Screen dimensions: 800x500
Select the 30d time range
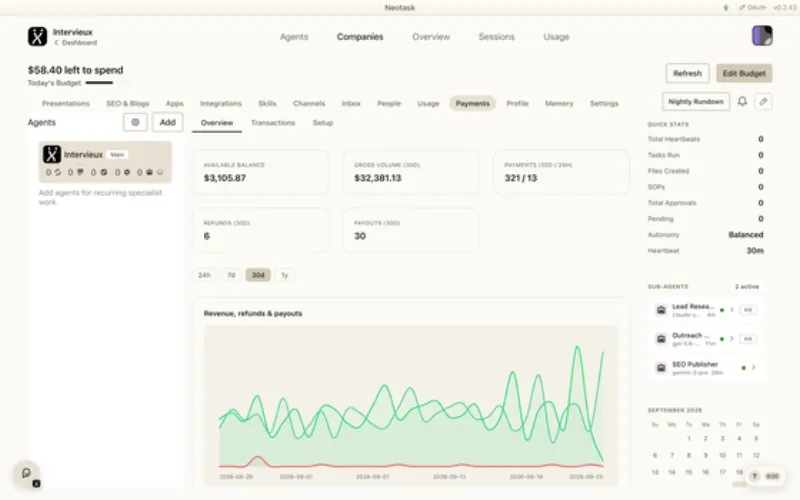[x=258, y=275]
